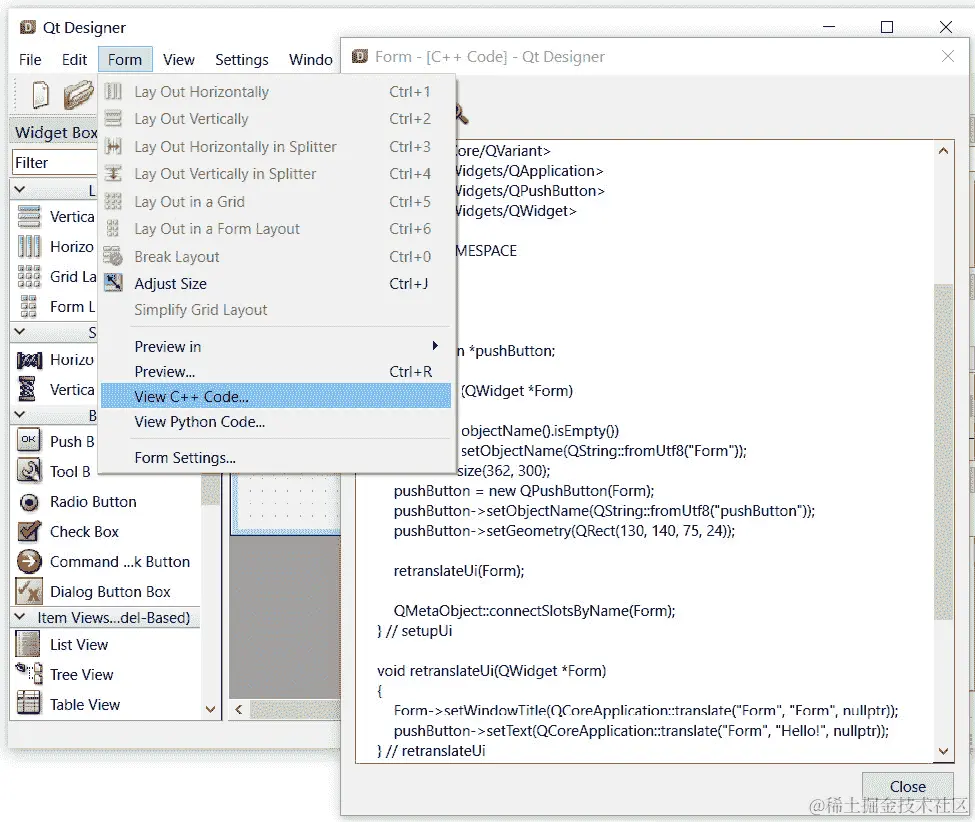This screenshot has height=822, width=975.
Task: Select the Push Button widget icon
Action: [x=29, y=440]
